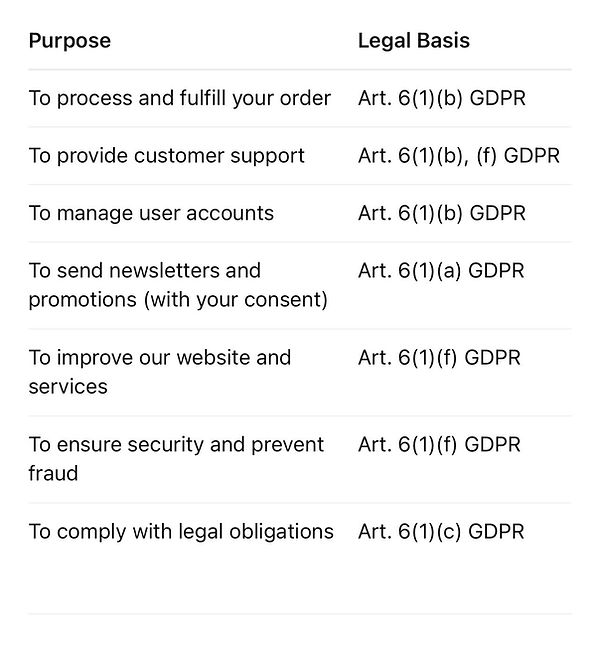Click 'To improve our website and' text
600x650 pixels.
(160, 358)
